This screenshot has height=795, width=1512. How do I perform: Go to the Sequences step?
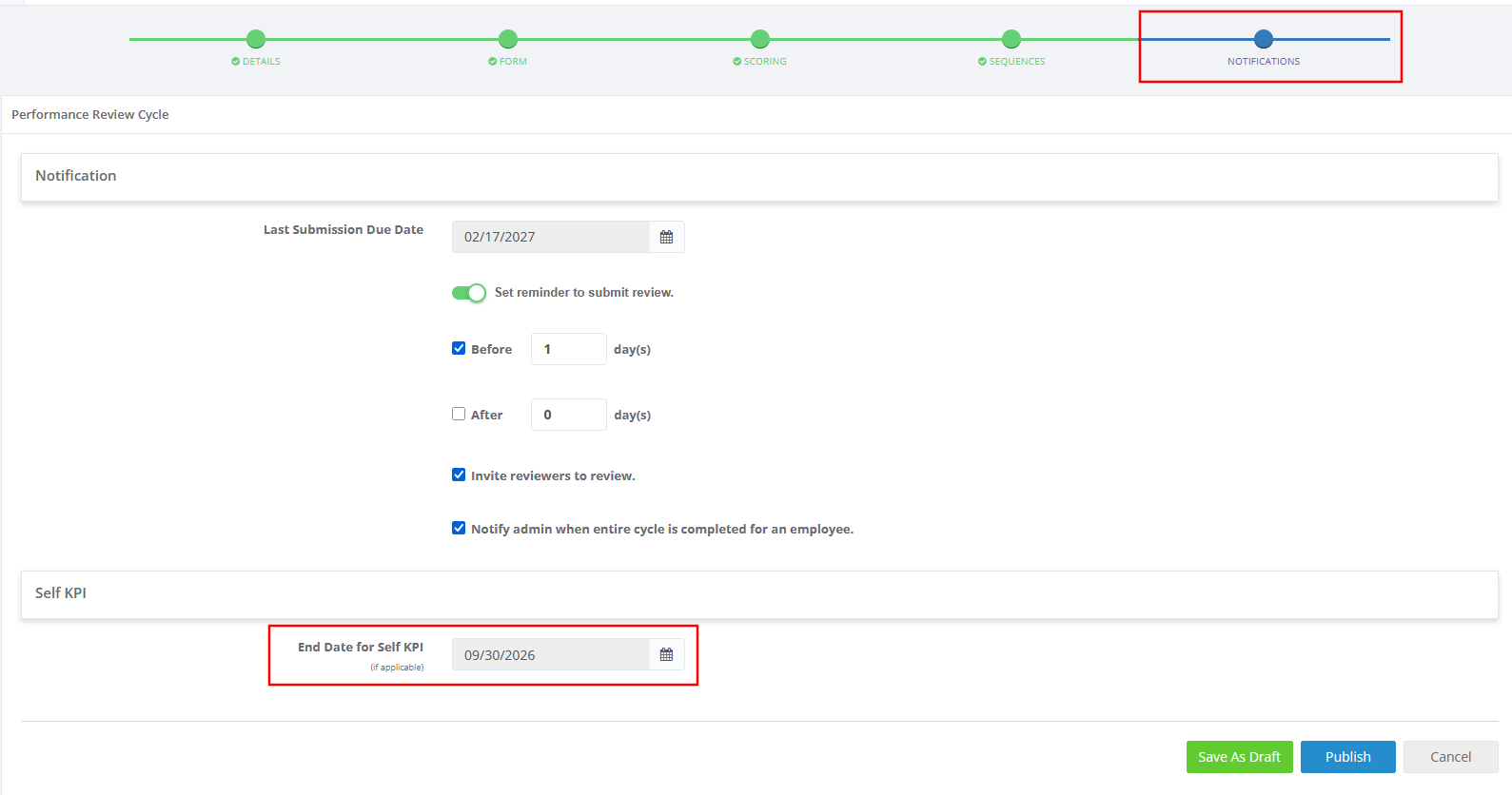point(1011,48)
